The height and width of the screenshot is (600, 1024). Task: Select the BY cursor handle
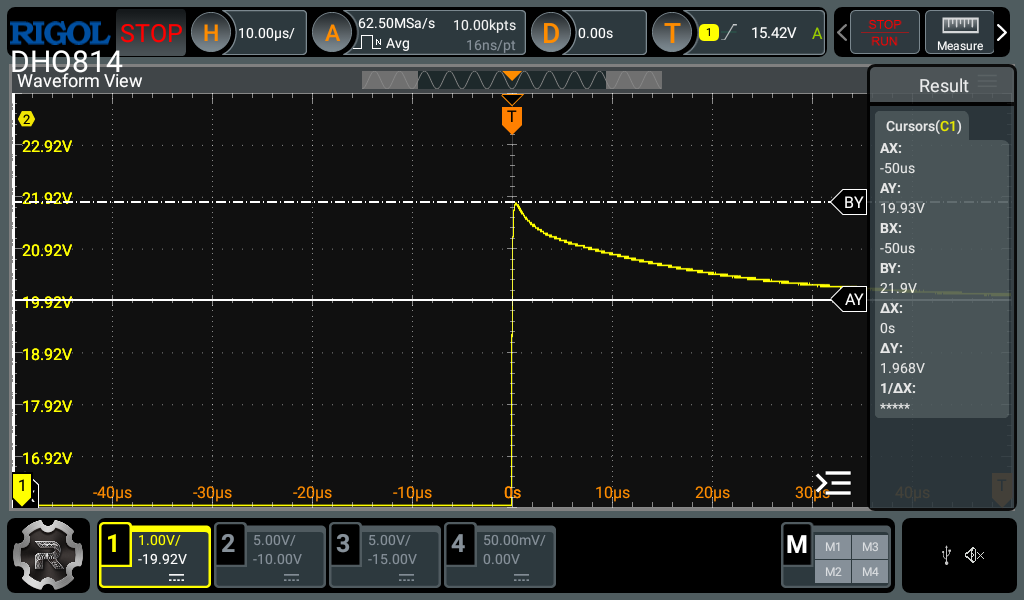[851, 203]
